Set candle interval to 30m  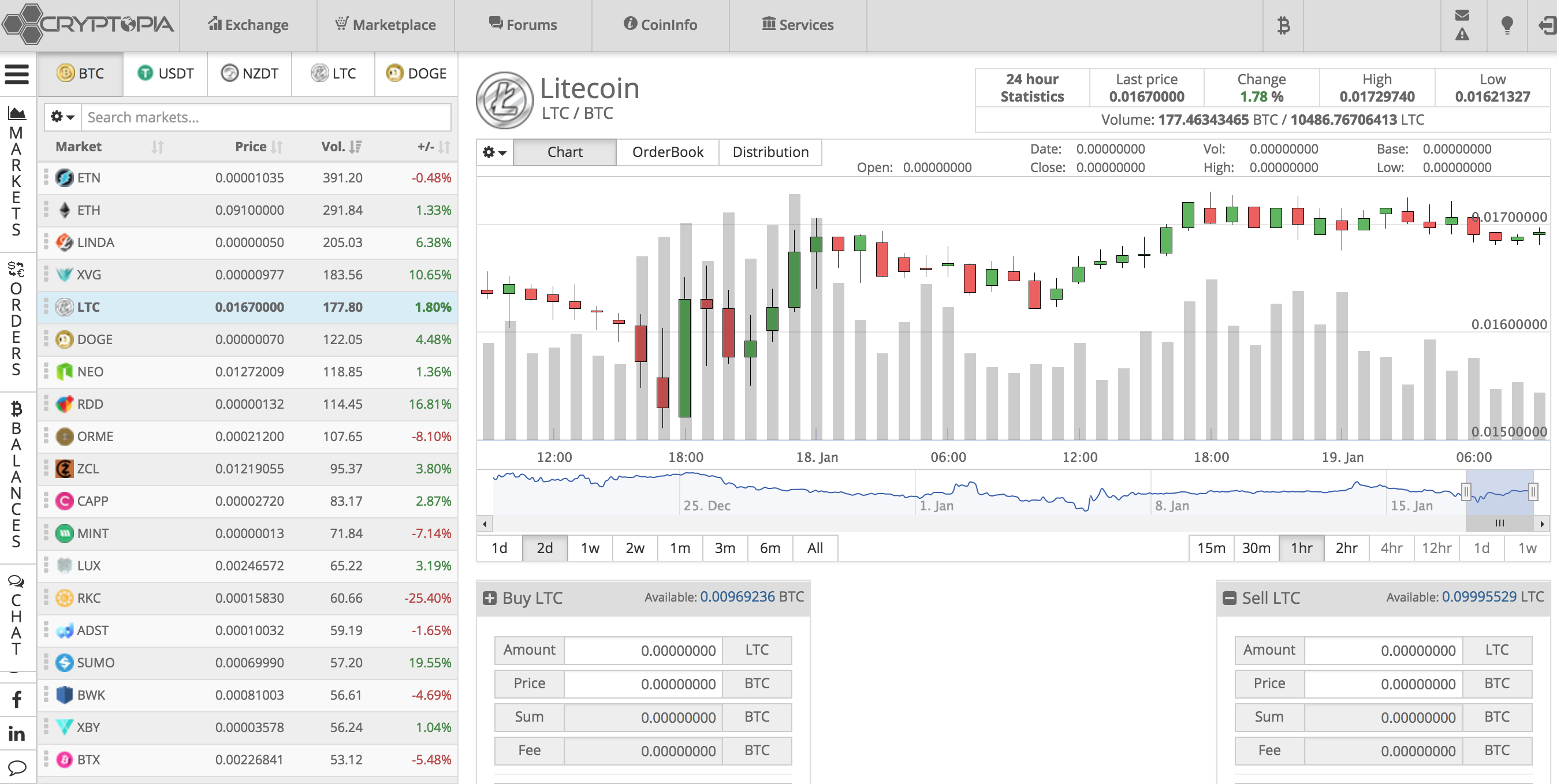[1256, 548]
